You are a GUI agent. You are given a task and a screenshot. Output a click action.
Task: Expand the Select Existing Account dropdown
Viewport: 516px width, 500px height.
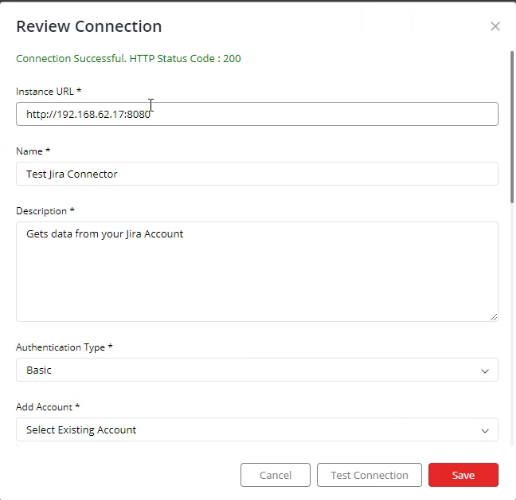(257, 430)
